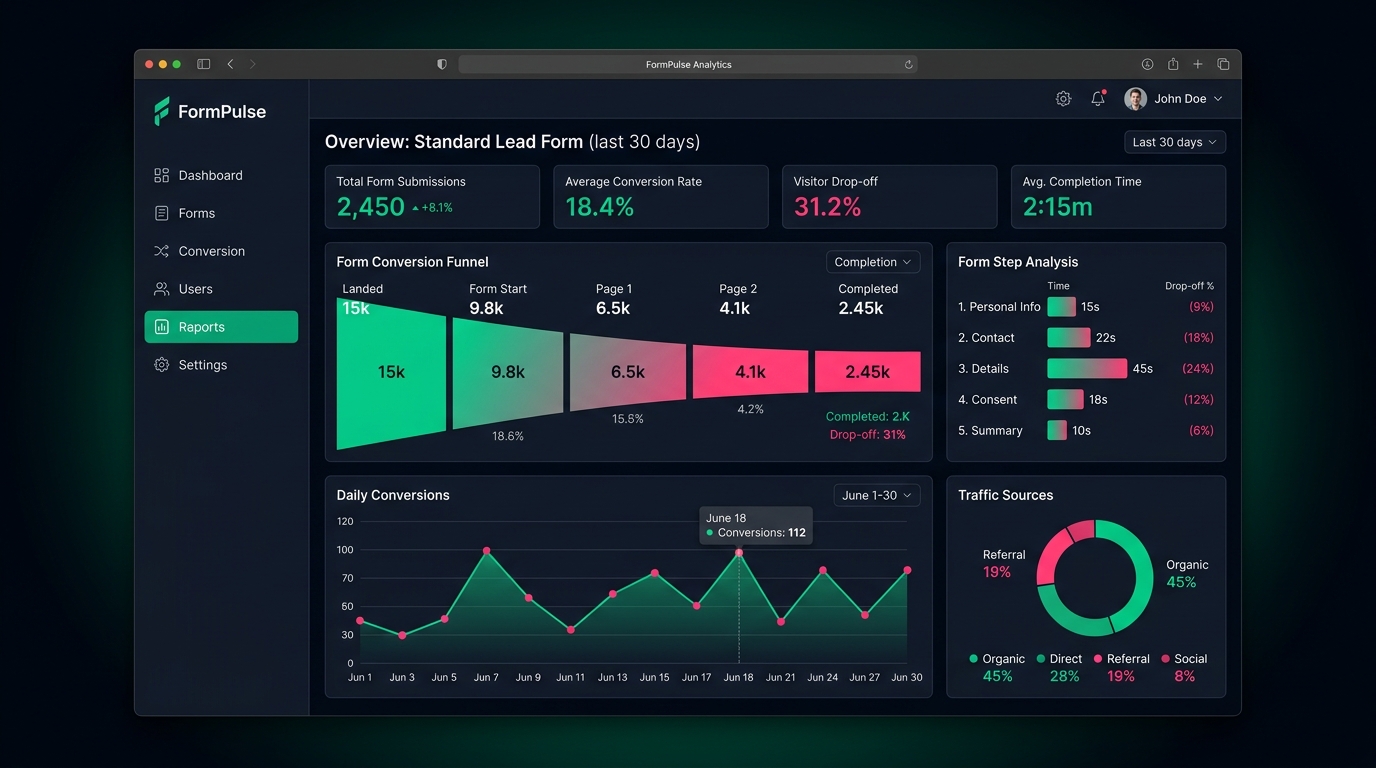Expand the John Doe account menu chevron

[1218, 99]
